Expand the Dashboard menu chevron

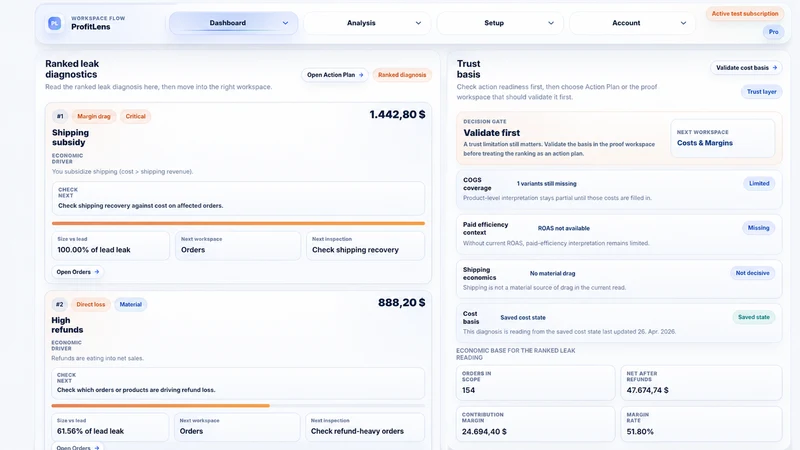pos(285,23)
